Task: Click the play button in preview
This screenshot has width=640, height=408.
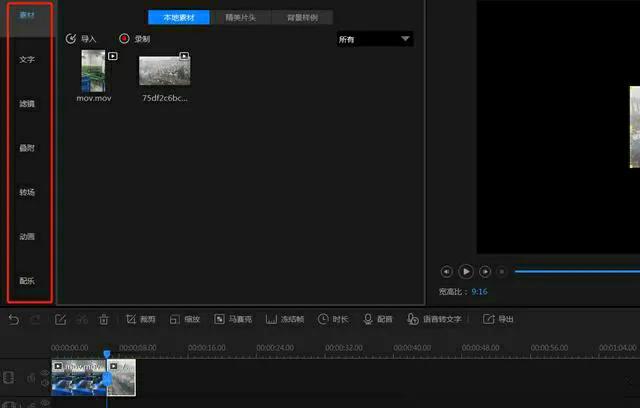Action: click(x=466, y=272)
